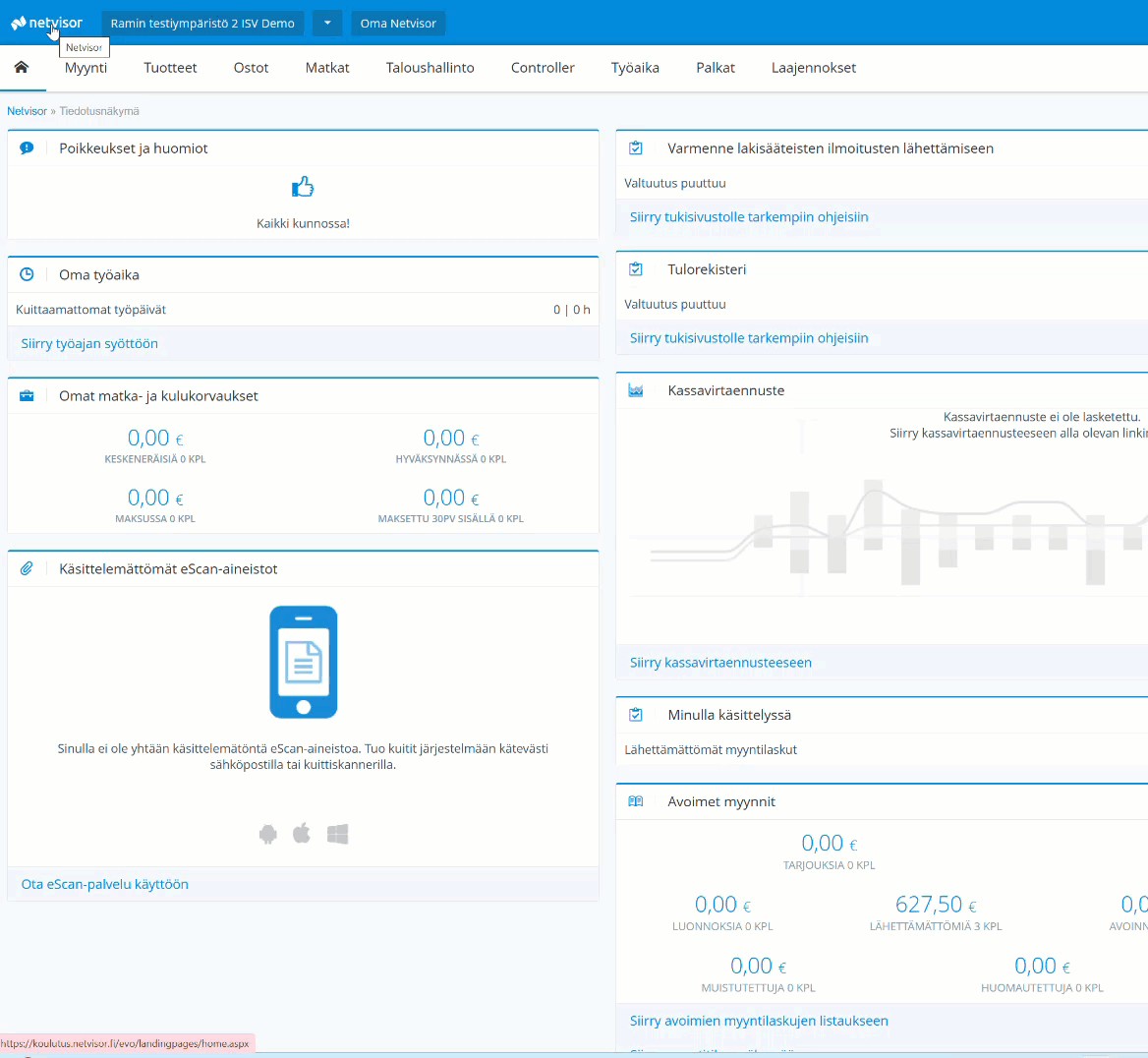The image size is (1148, 1058).
Task: Open the home icon tab
Action: [x=22, y=68]
